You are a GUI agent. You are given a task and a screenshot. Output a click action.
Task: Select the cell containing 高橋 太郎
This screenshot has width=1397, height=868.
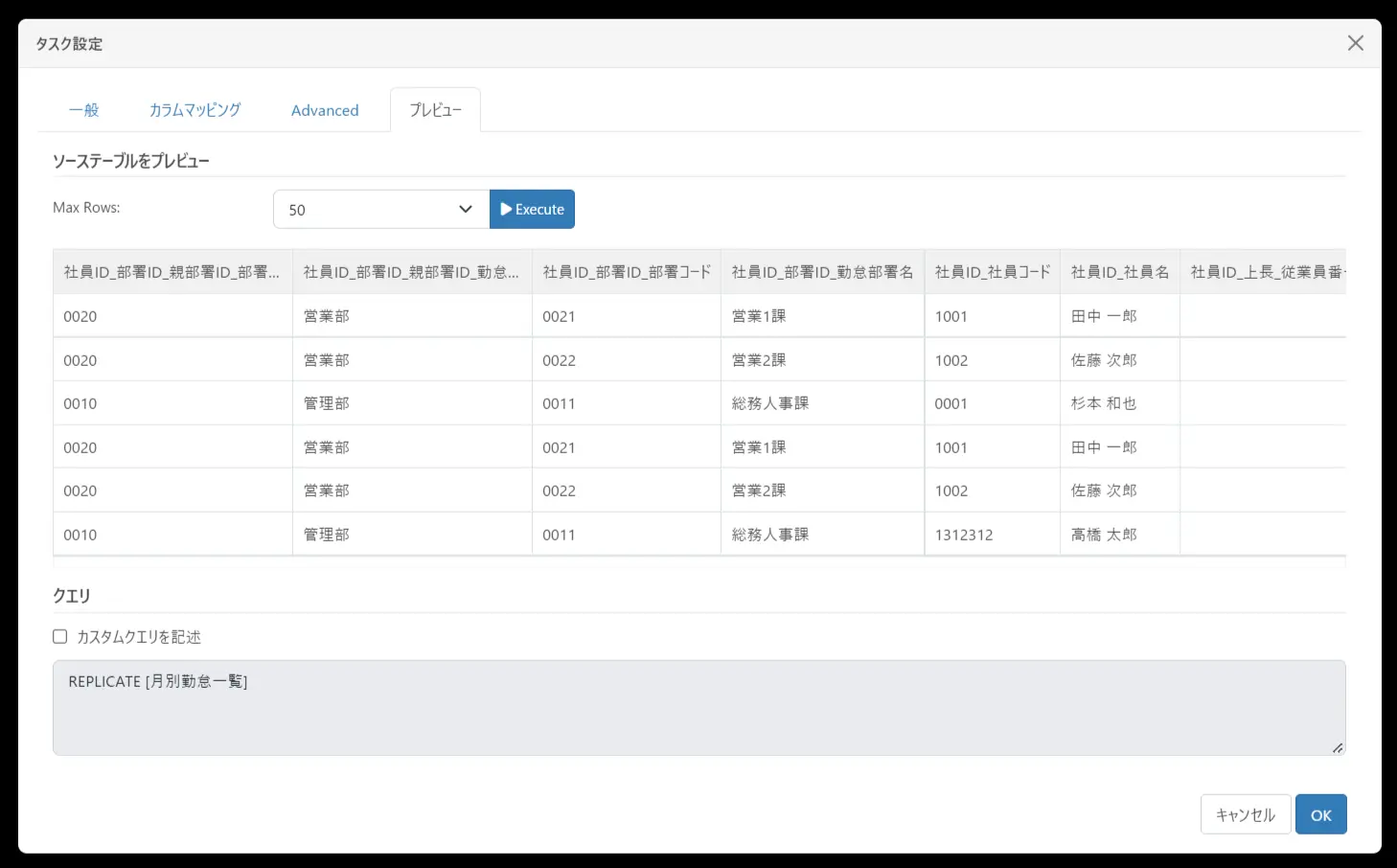[x=1120, y=535]
